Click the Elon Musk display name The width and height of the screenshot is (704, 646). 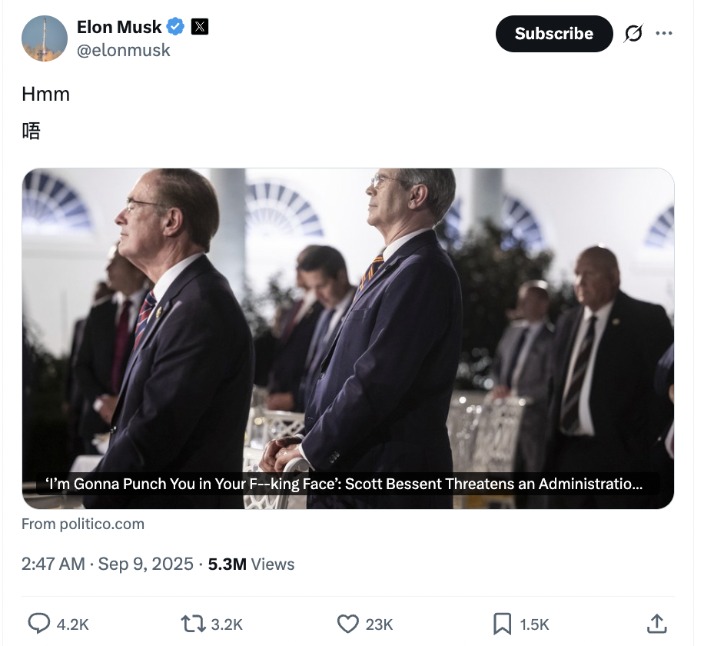pyautogui.click(x=119, y=27)
